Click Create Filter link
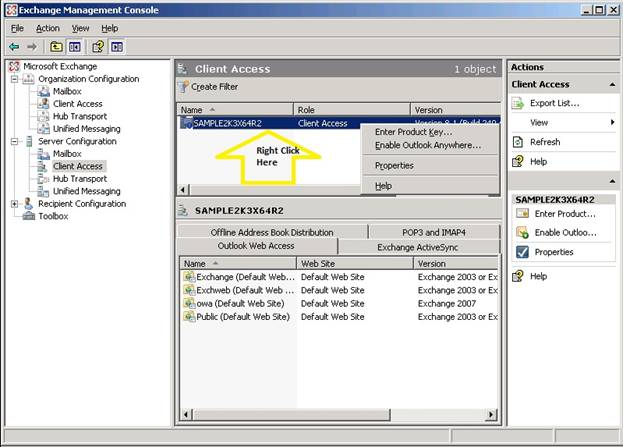This screenshot has width=623, height=447. point(215,87)
